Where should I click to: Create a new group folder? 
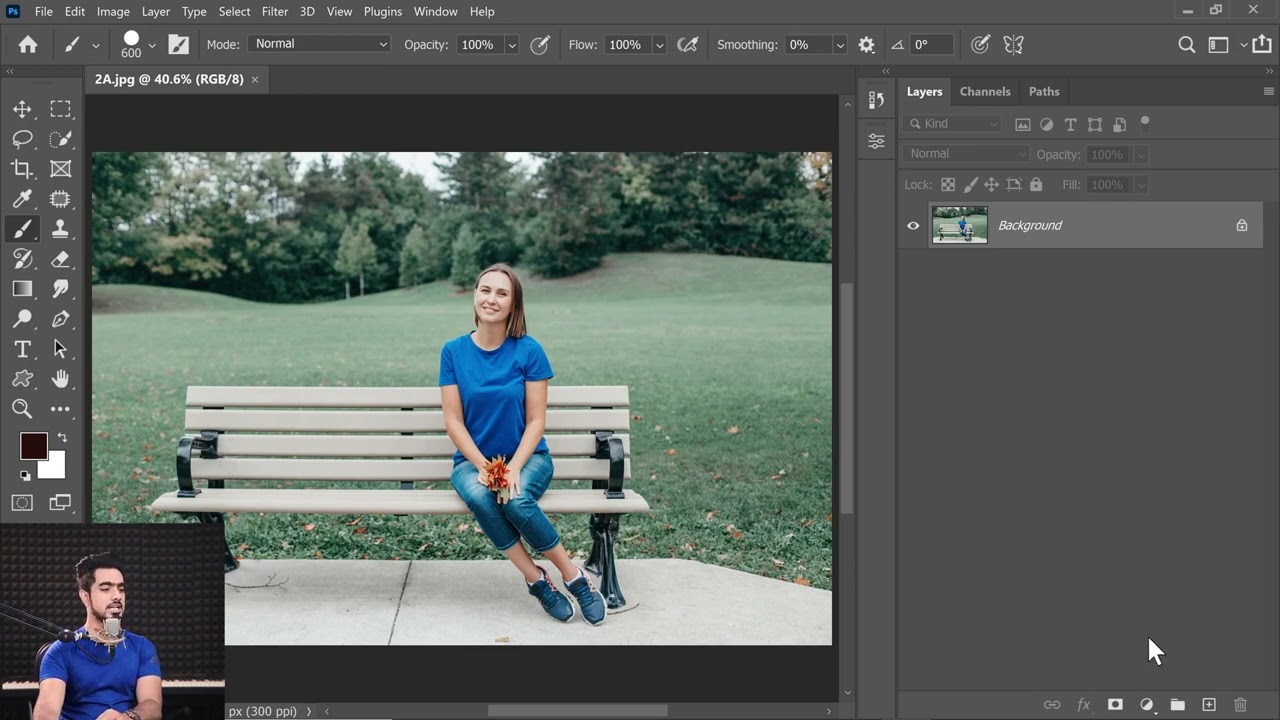point(1178,705)
